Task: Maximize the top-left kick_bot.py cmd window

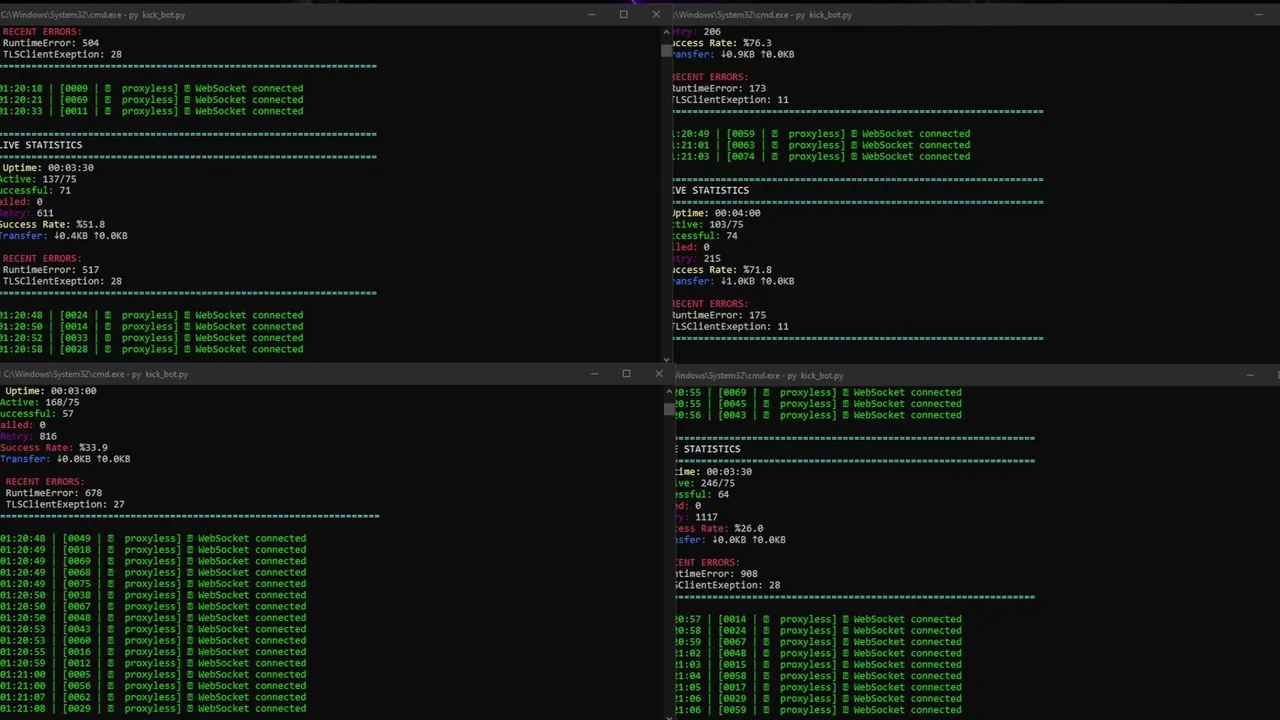Action: 624,15
